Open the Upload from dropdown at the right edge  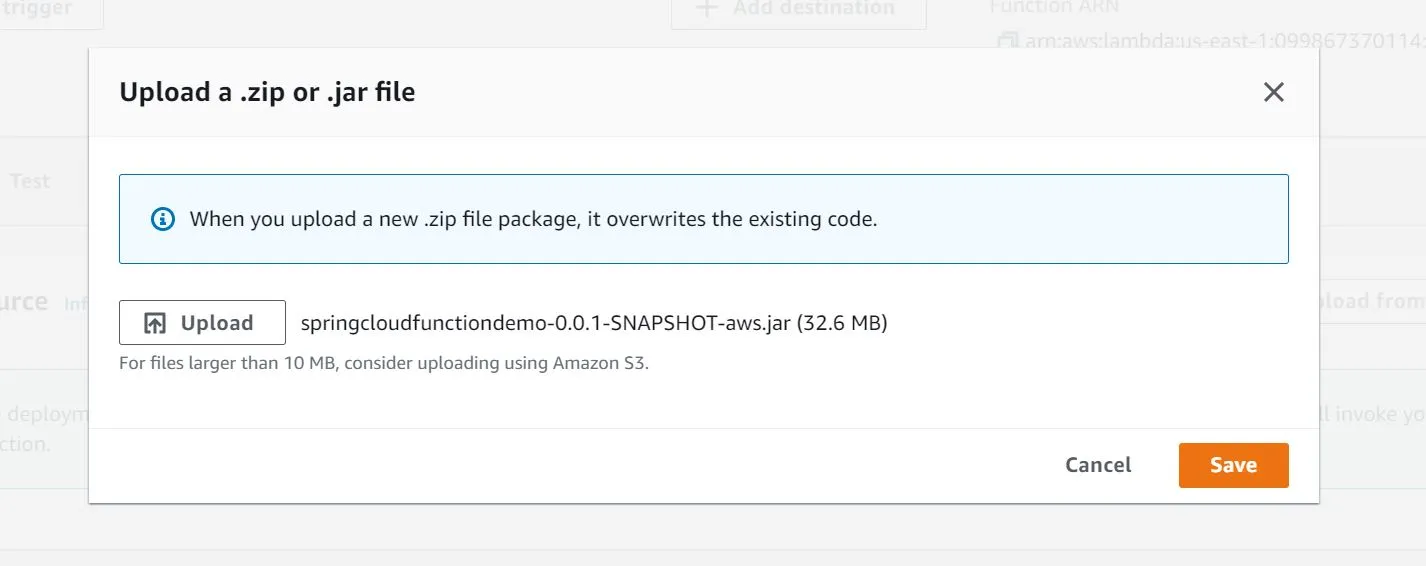[x=1372, y=301]
